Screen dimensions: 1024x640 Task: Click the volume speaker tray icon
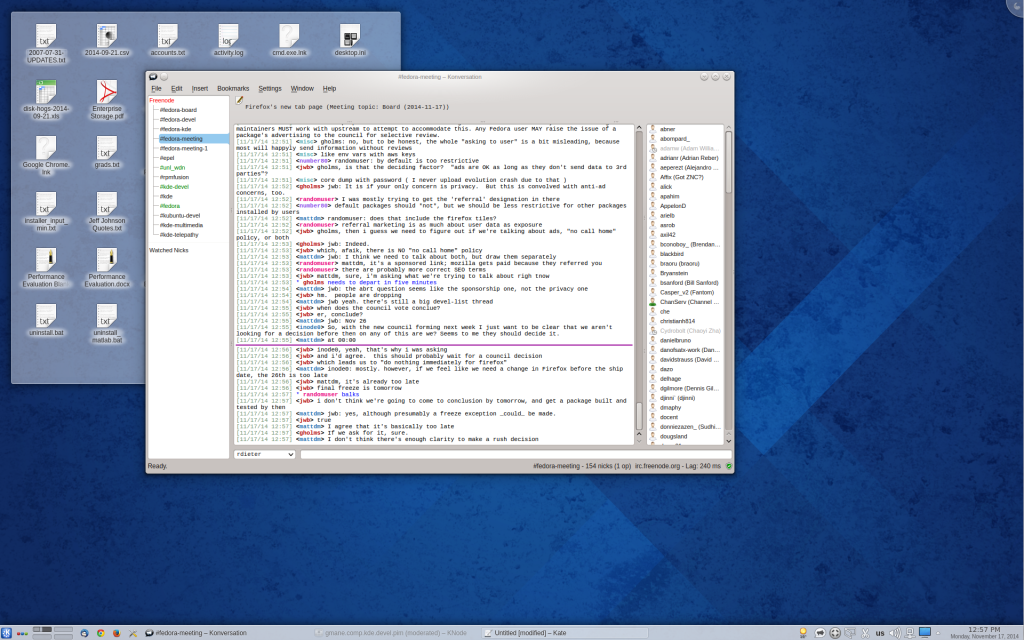tap(894, 633)
